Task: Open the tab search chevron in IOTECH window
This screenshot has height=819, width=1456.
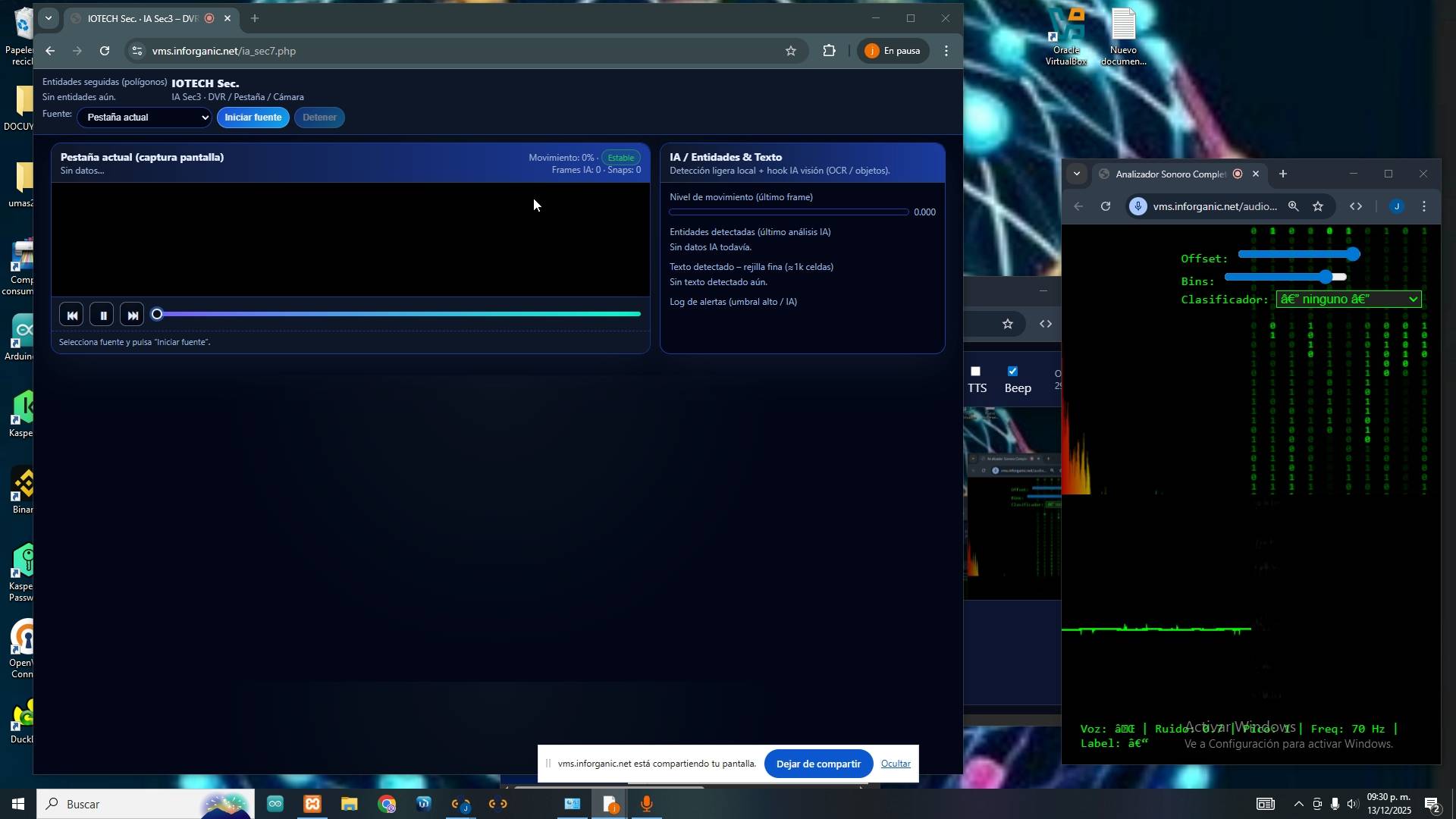Action: [x=49, y=18]
